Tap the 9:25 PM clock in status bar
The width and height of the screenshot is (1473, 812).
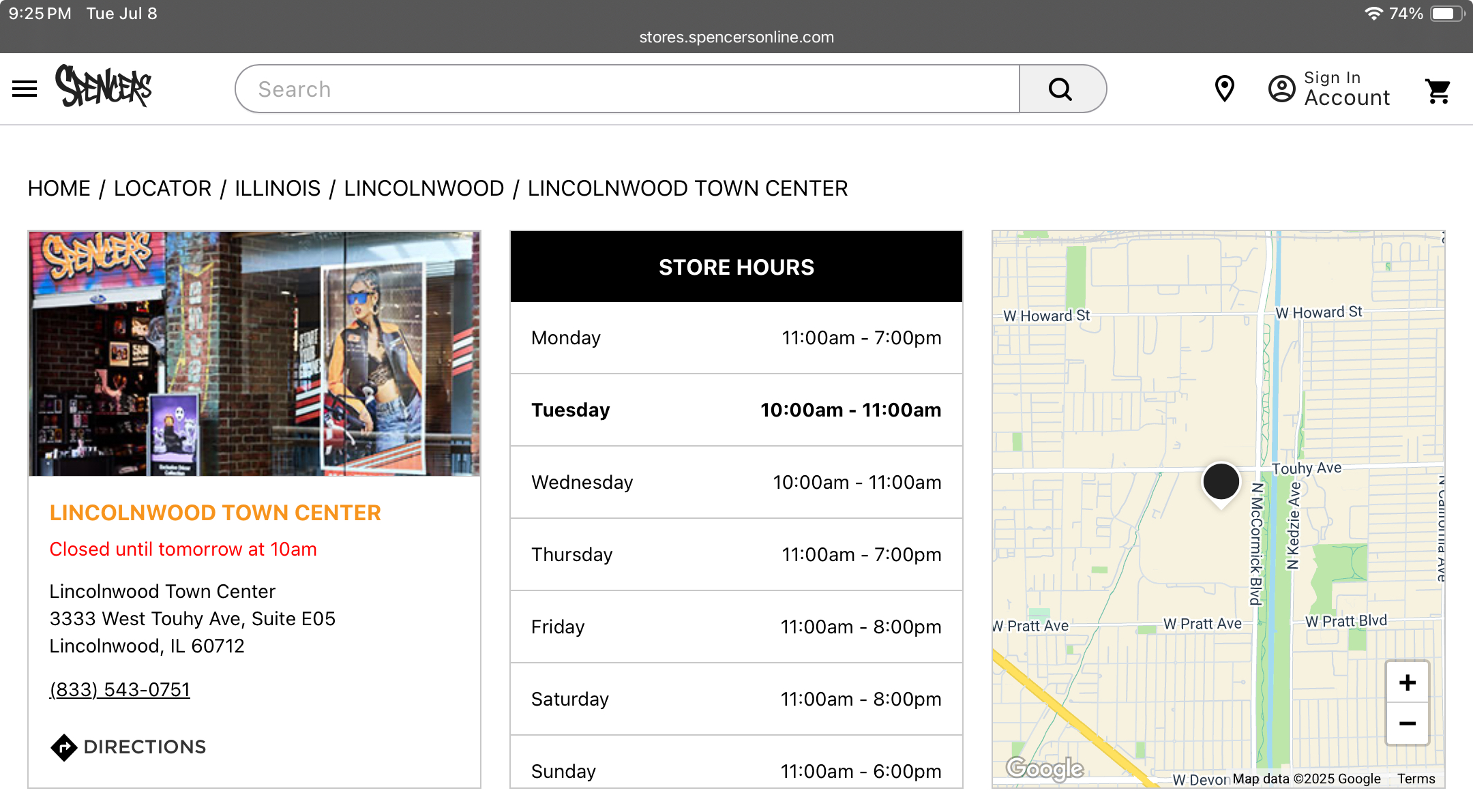click(40, 14)
